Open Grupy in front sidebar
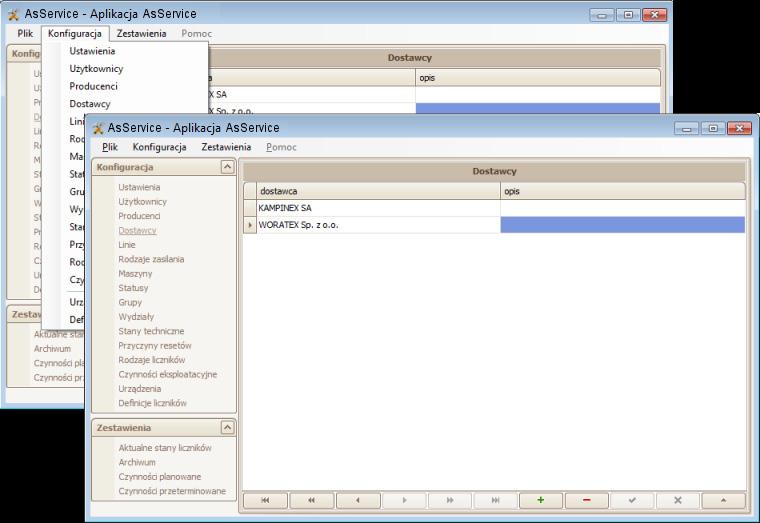This screenshot has height=523, width=760. (130, 302)
